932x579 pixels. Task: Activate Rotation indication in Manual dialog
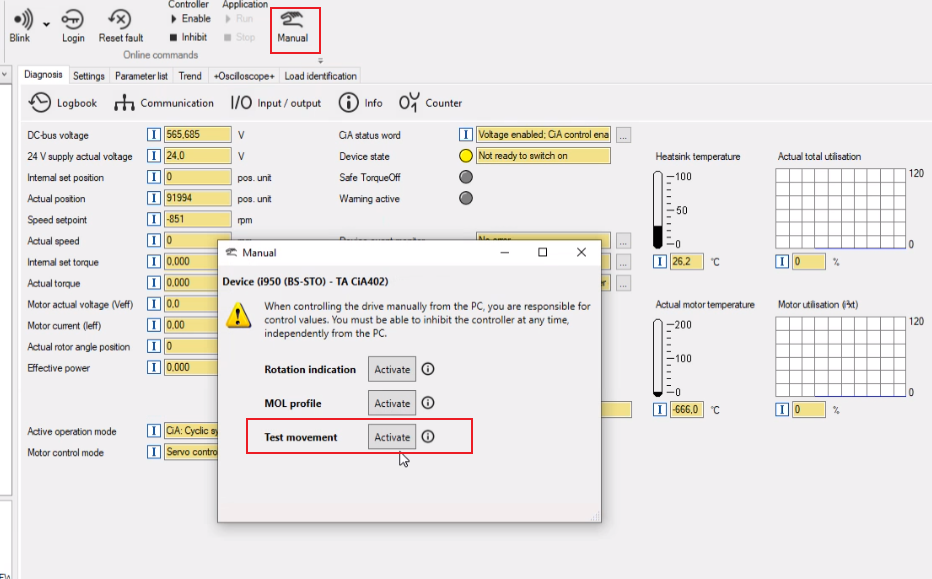pos(392,369)
